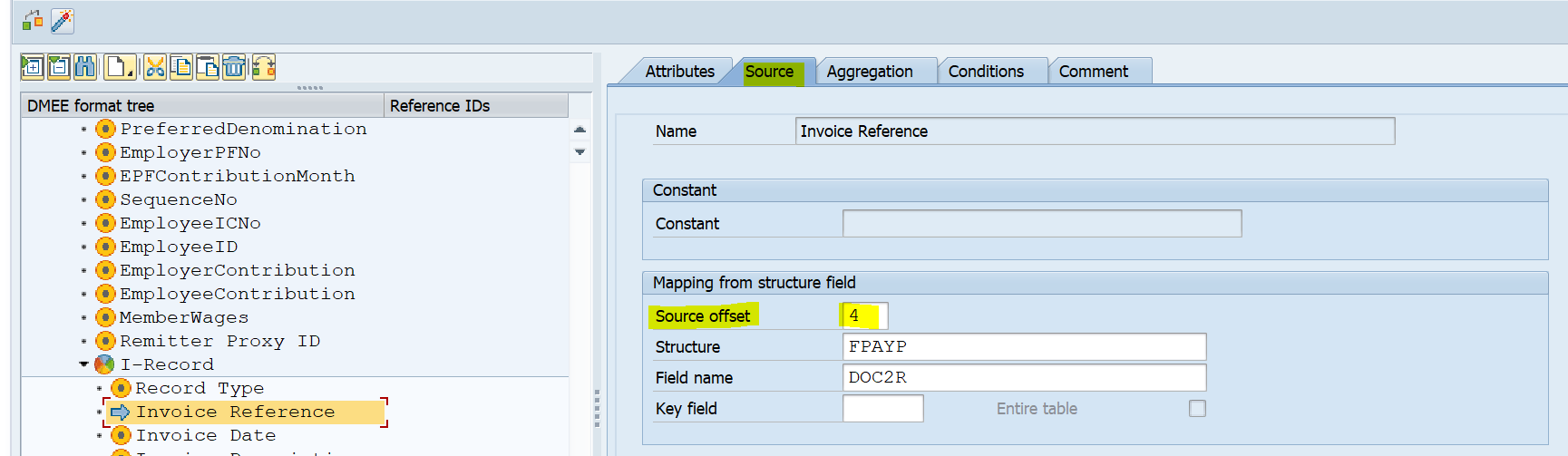Image resolution: width=1568 pixels, height=456 pixels.
Task: Click the Paste node icon
Action: point(208,67)
